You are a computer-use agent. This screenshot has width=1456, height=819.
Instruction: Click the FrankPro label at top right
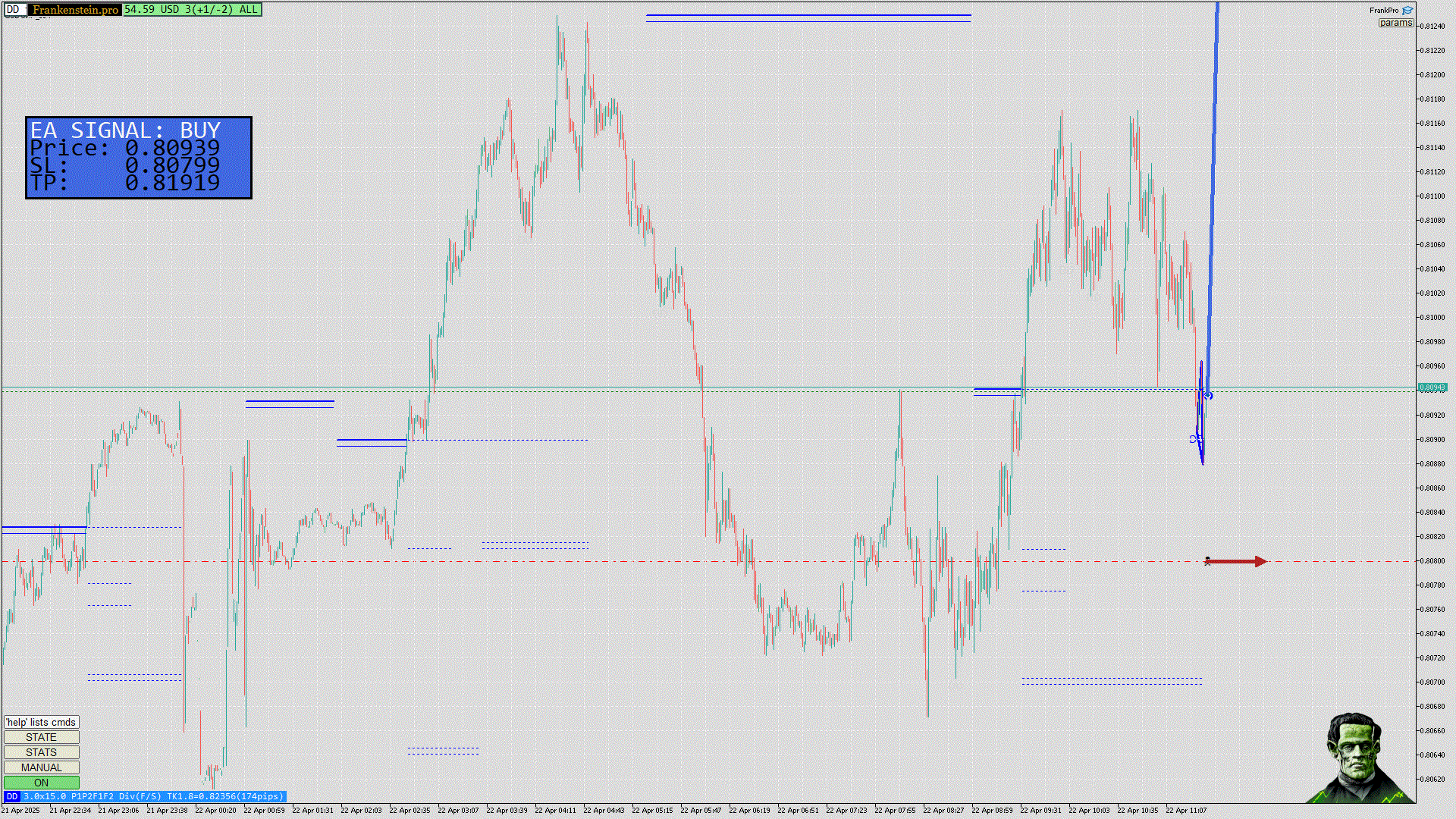click(x=1384, y=11)
